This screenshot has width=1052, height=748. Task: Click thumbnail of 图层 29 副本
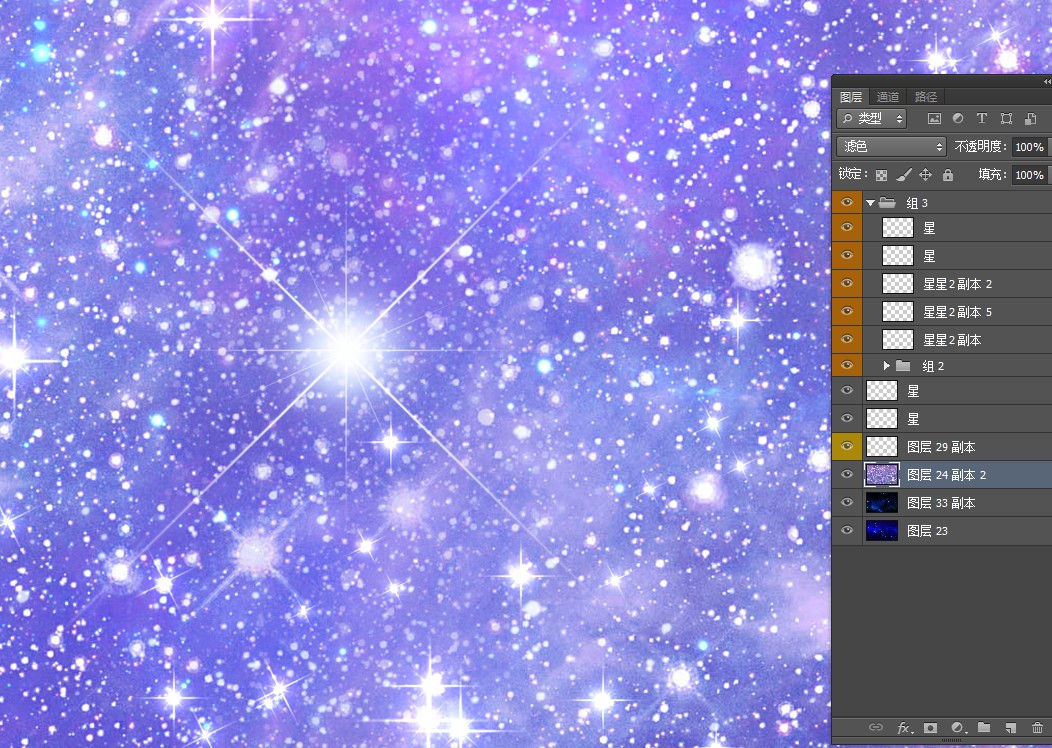point(882,446)
